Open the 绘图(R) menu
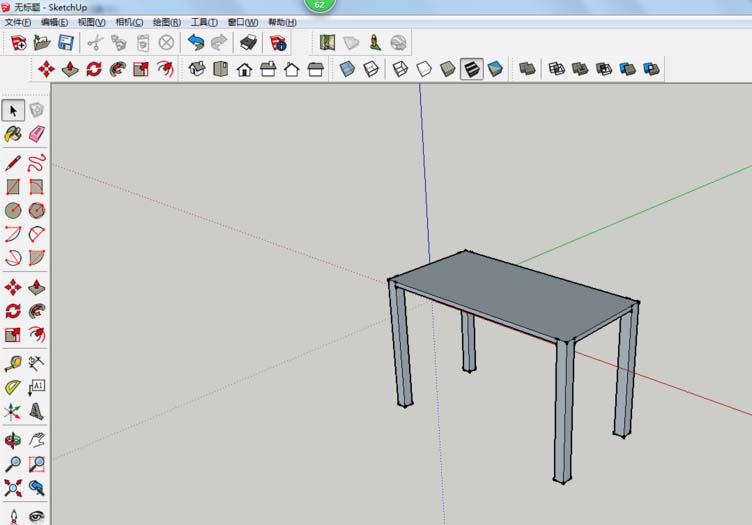 pyautogui.click(x=166, y=23)
